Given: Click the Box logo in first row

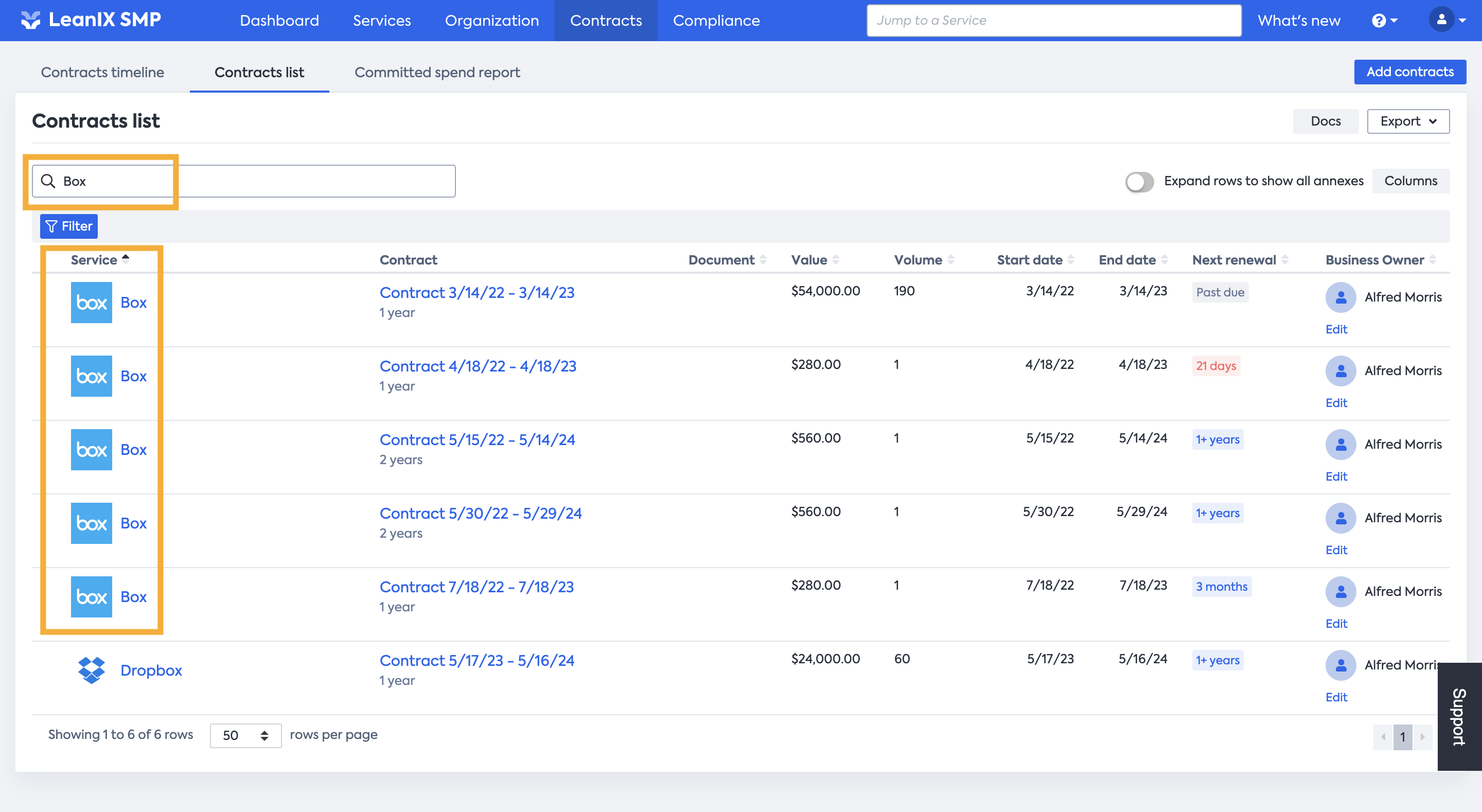Looking at the screenshot, I should [92, 302].
